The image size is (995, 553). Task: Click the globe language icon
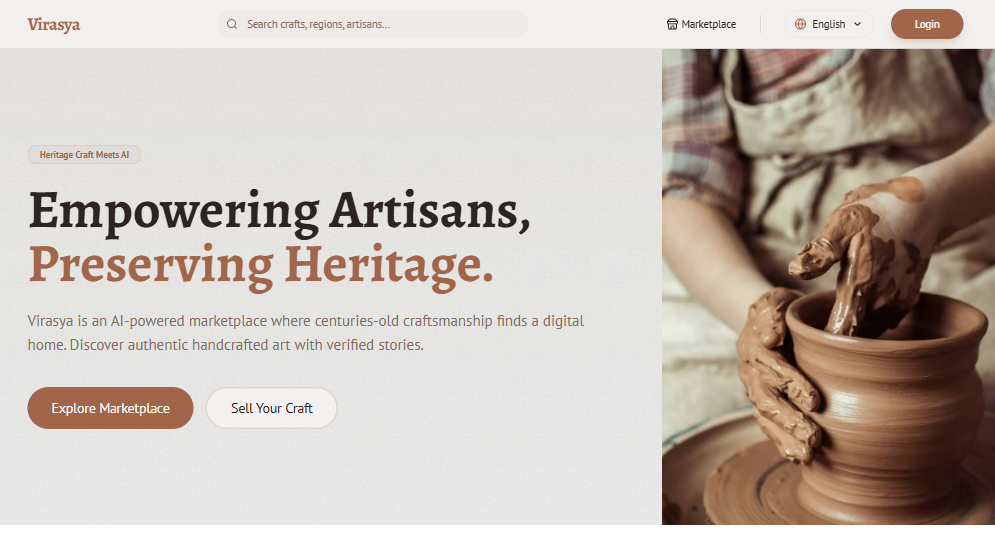[x=800, y=24]
